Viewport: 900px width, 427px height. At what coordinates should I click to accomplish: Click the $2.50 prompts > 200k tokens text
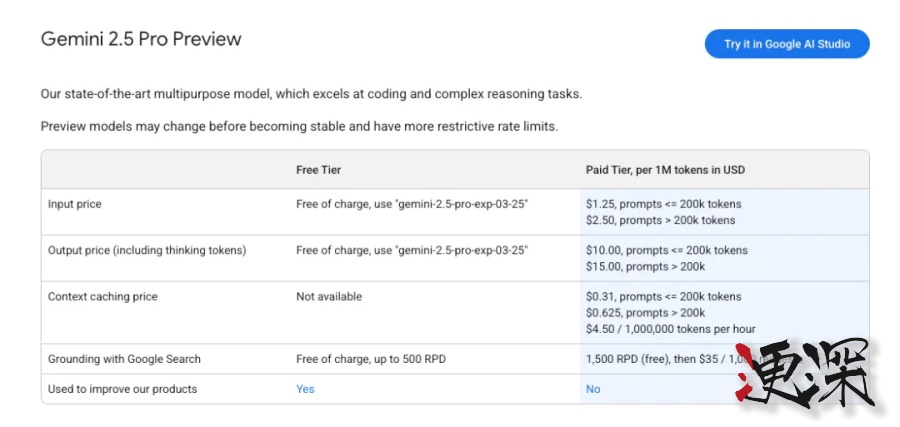660,220
